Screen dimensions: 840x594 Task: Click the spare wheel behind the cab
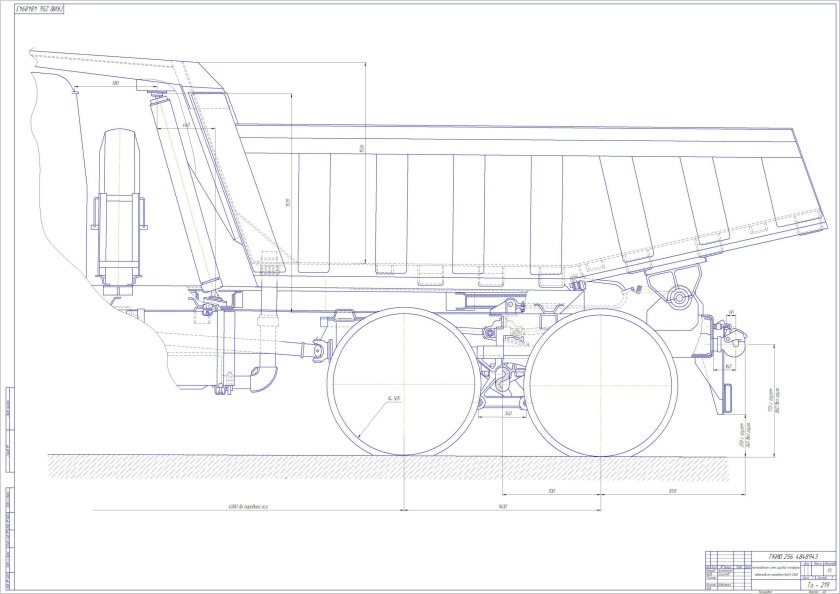tap(119, 205)
